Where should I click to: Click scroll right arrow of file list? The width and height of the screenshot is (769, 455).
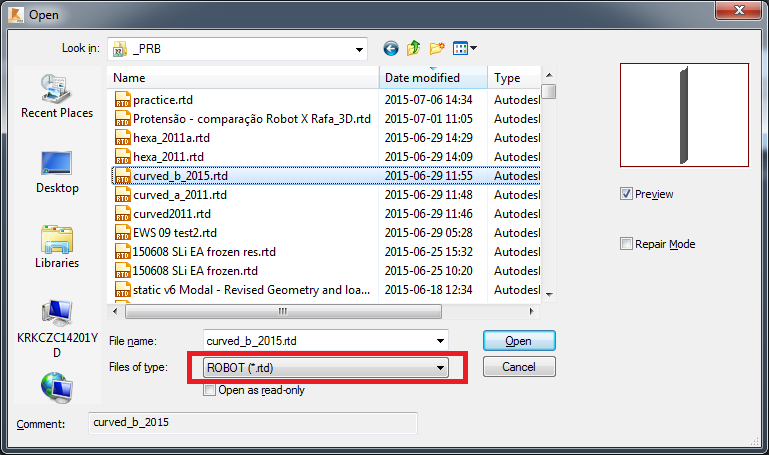click(532, 311)
